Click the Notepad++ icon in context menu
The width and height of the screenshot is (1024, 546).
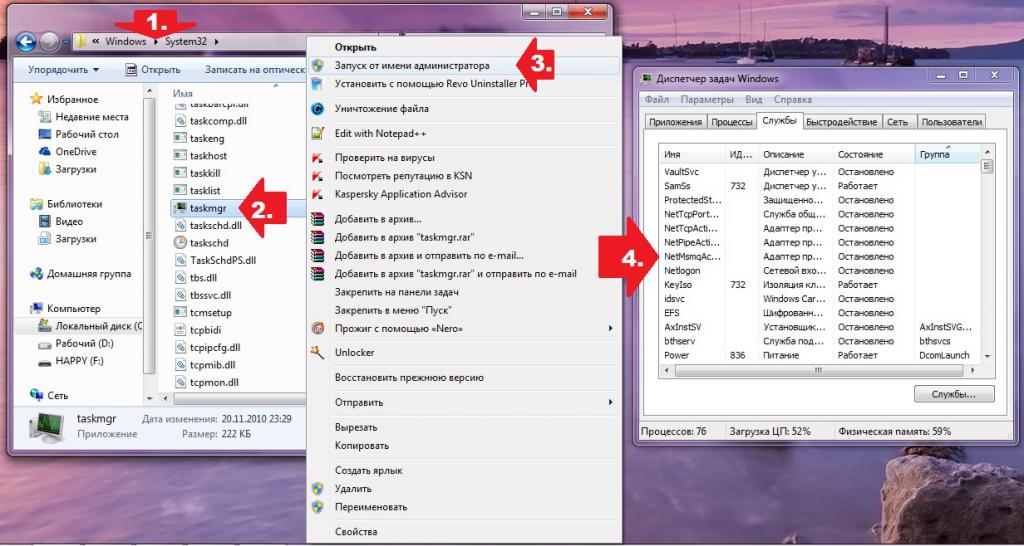click(x=317, y=133)
